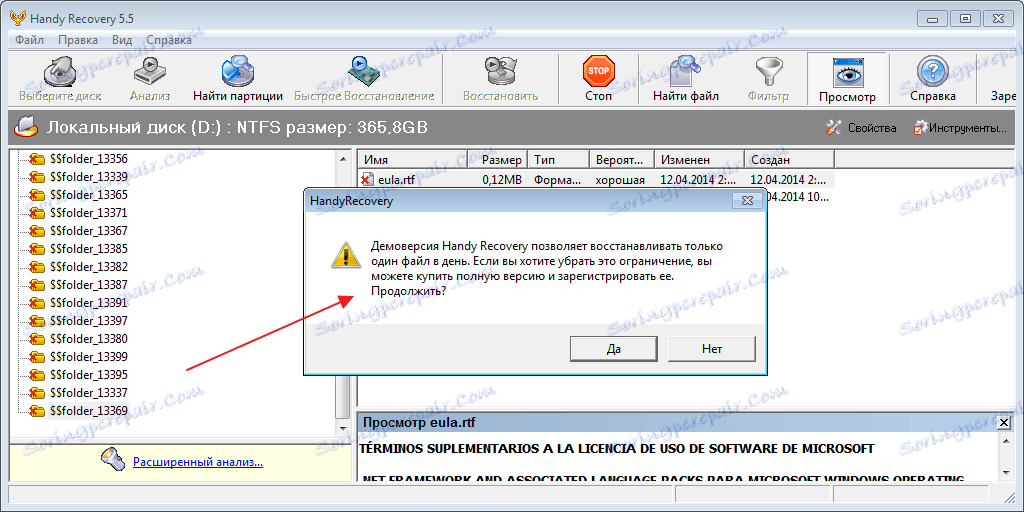Open the Find Partitions (Найти партиции) tool

pyautogui.click(x=238, y=72)
